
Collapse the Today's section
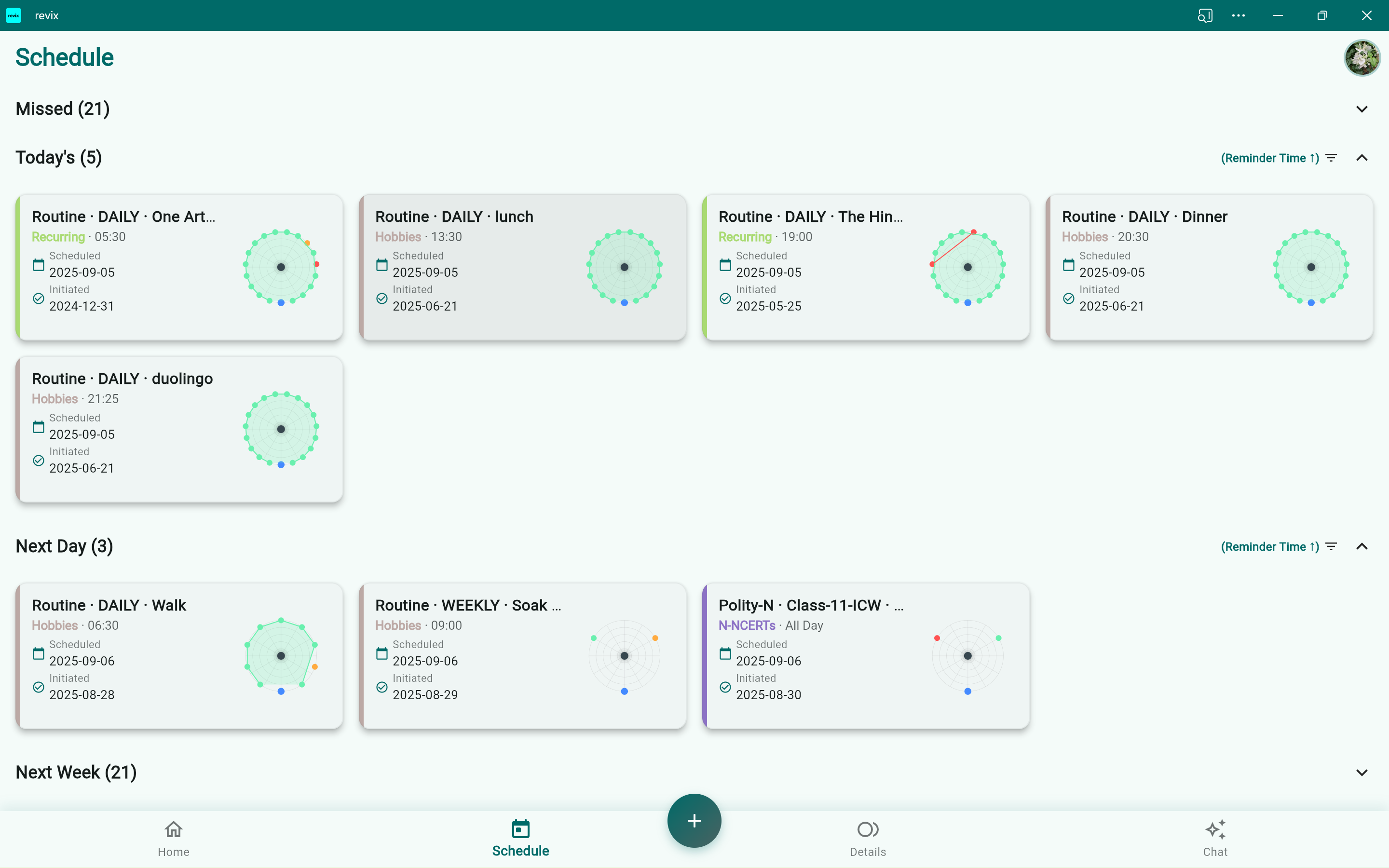pyautogui.click(x=1362, y=157)
